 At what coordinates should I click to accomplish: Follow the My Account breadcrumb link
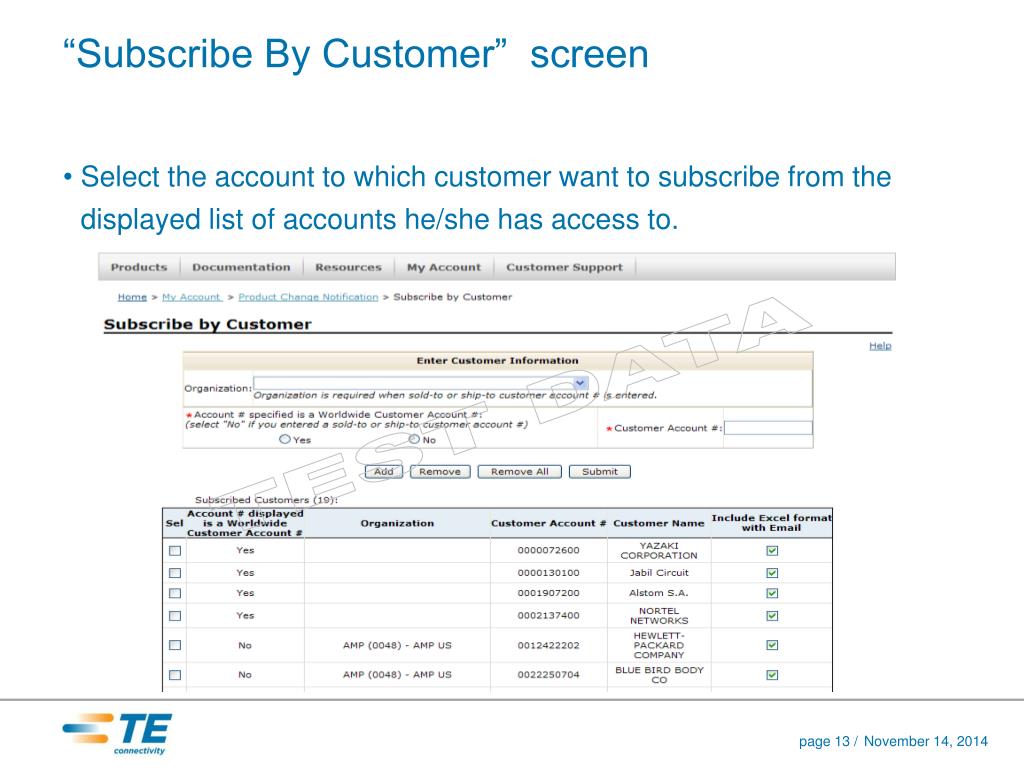click(192, 297)
